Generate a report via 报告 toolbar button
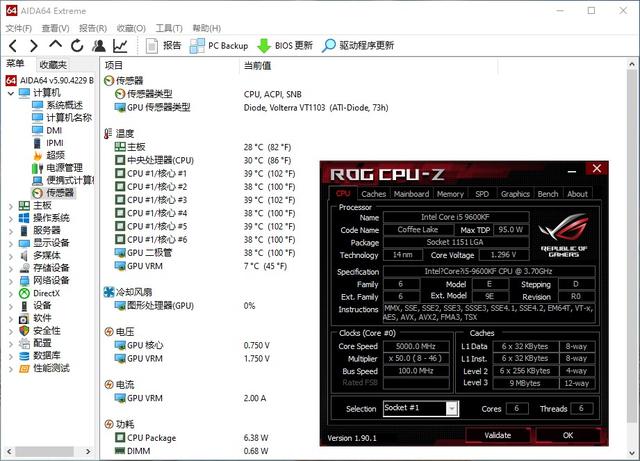Image resolution: width=640 pixels, height=461 pixels. click(163, 45)
